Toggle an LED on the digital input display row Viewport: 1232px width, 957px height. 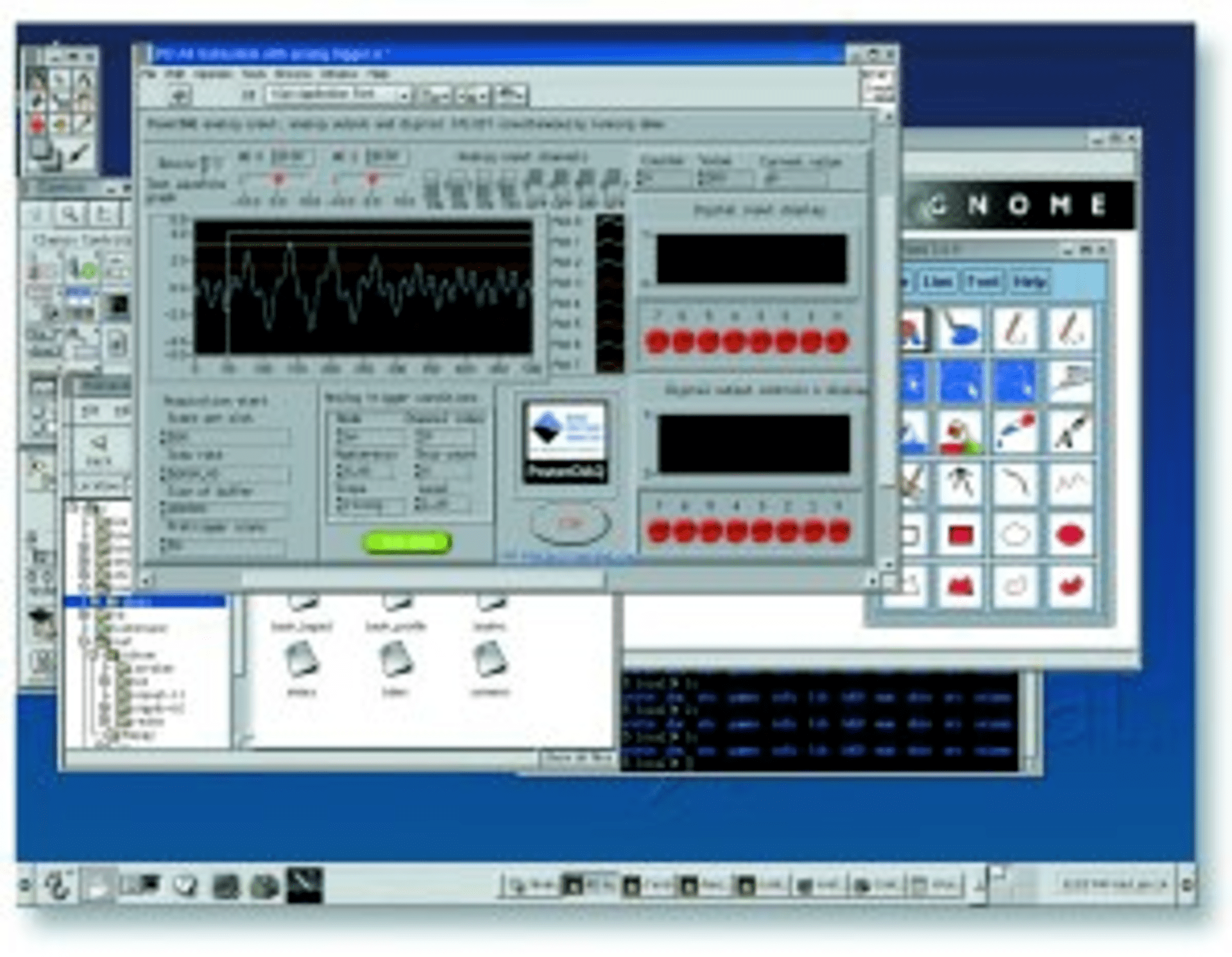(x=658, y=340)
